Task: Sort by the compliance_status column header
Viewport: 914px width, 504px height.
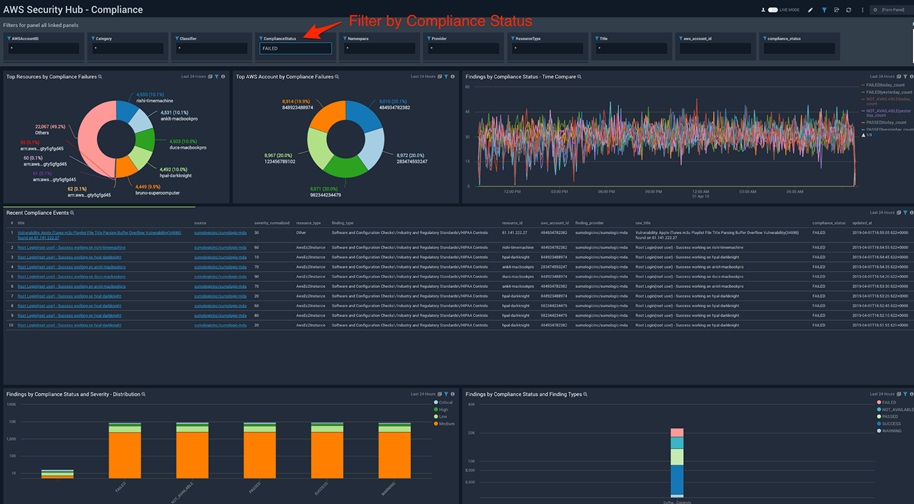Action: tap(829, 223)
